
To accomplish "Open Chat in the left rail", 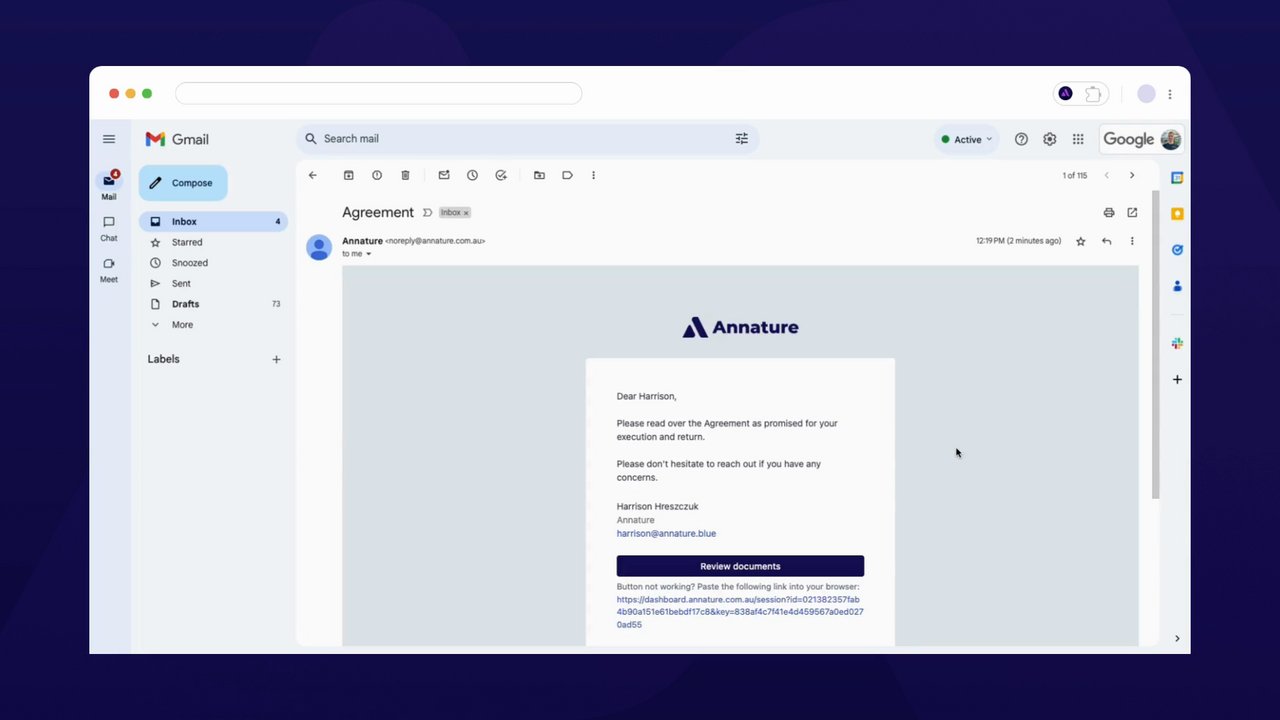I will tap(109, 228).
